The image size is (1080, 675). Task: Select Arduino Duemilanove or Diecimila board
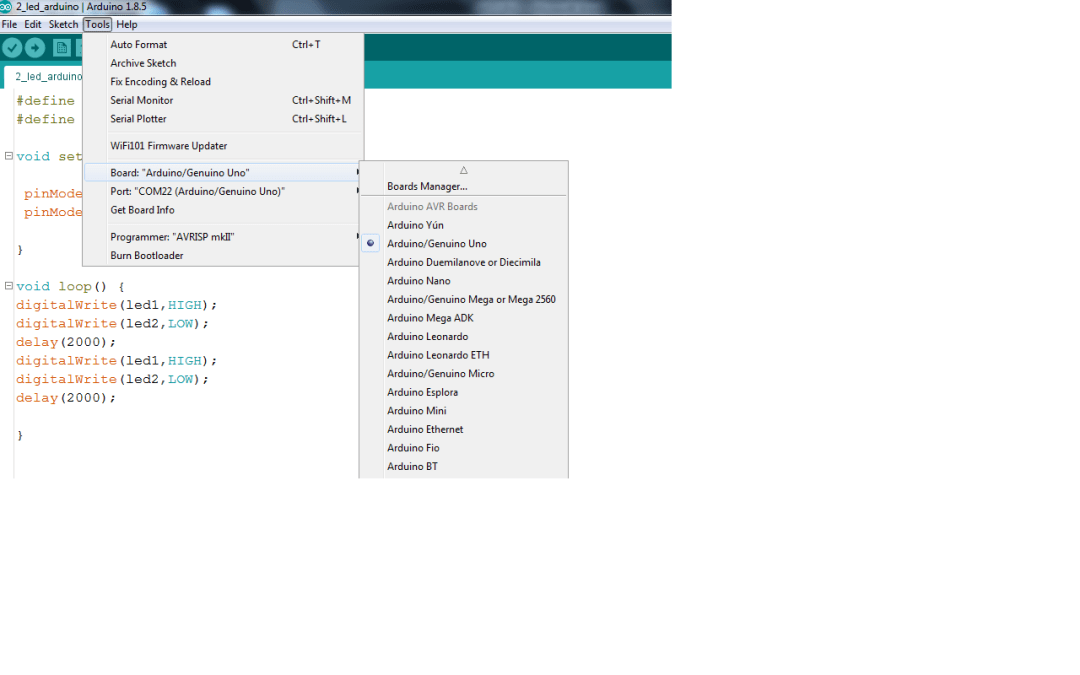point(464,262)
